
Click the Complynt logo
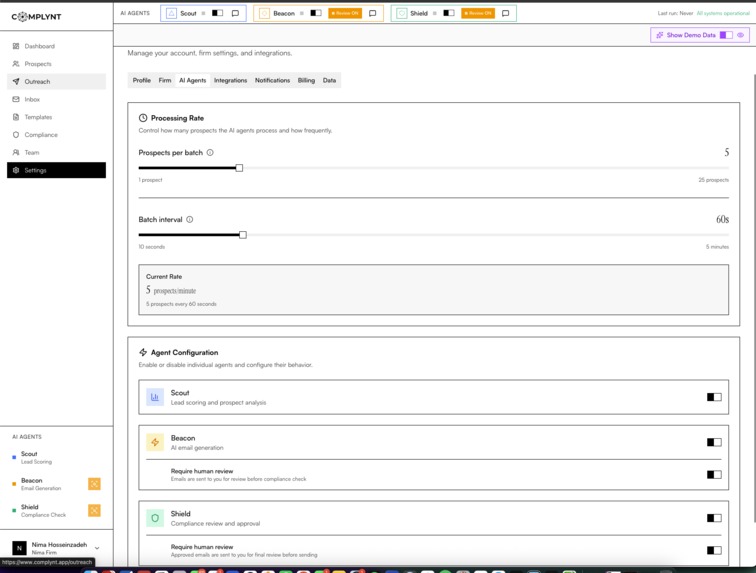[x=36, y=17]
